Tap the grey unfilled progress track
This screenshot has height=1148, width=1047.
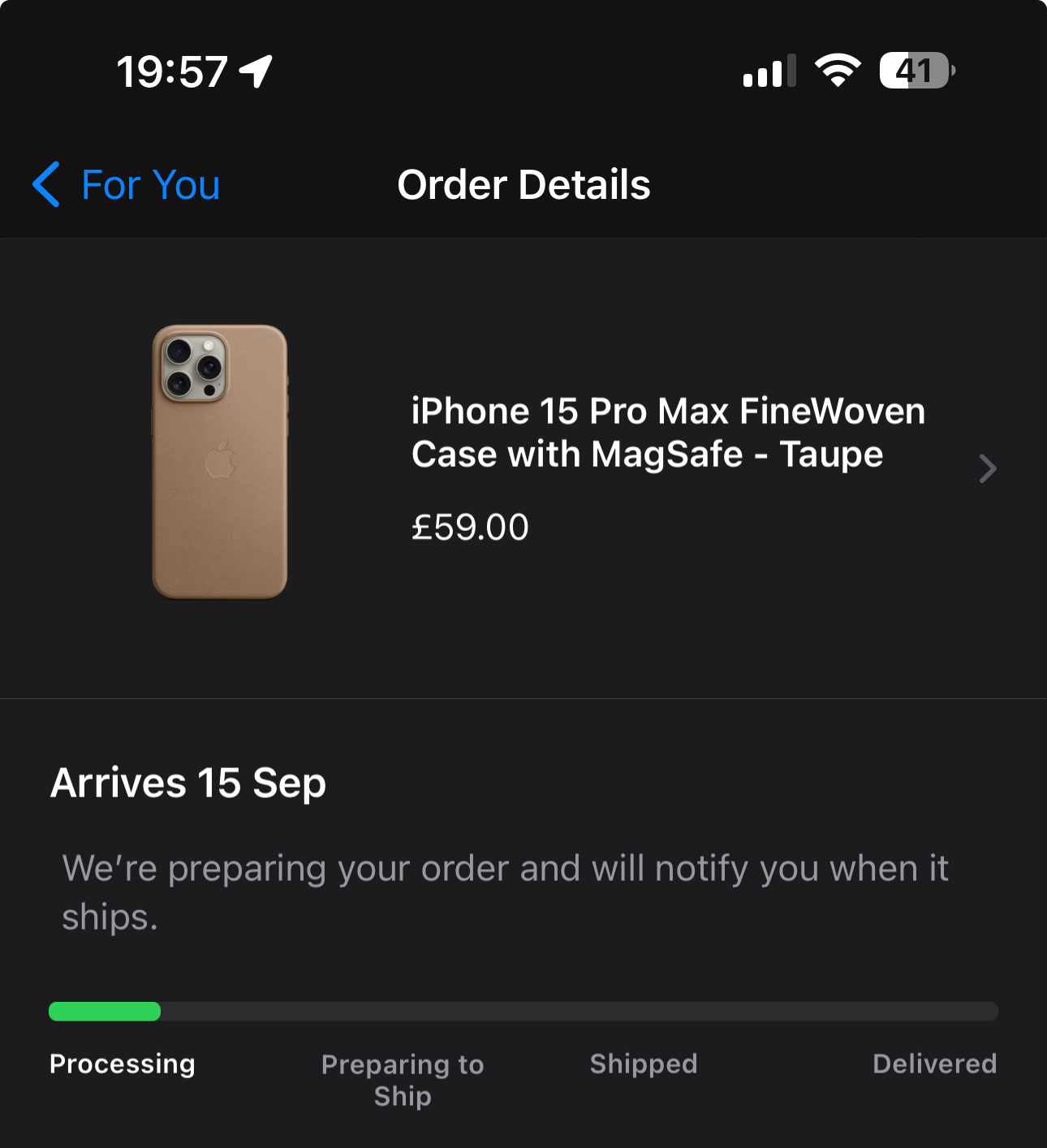pos(580,1012)
